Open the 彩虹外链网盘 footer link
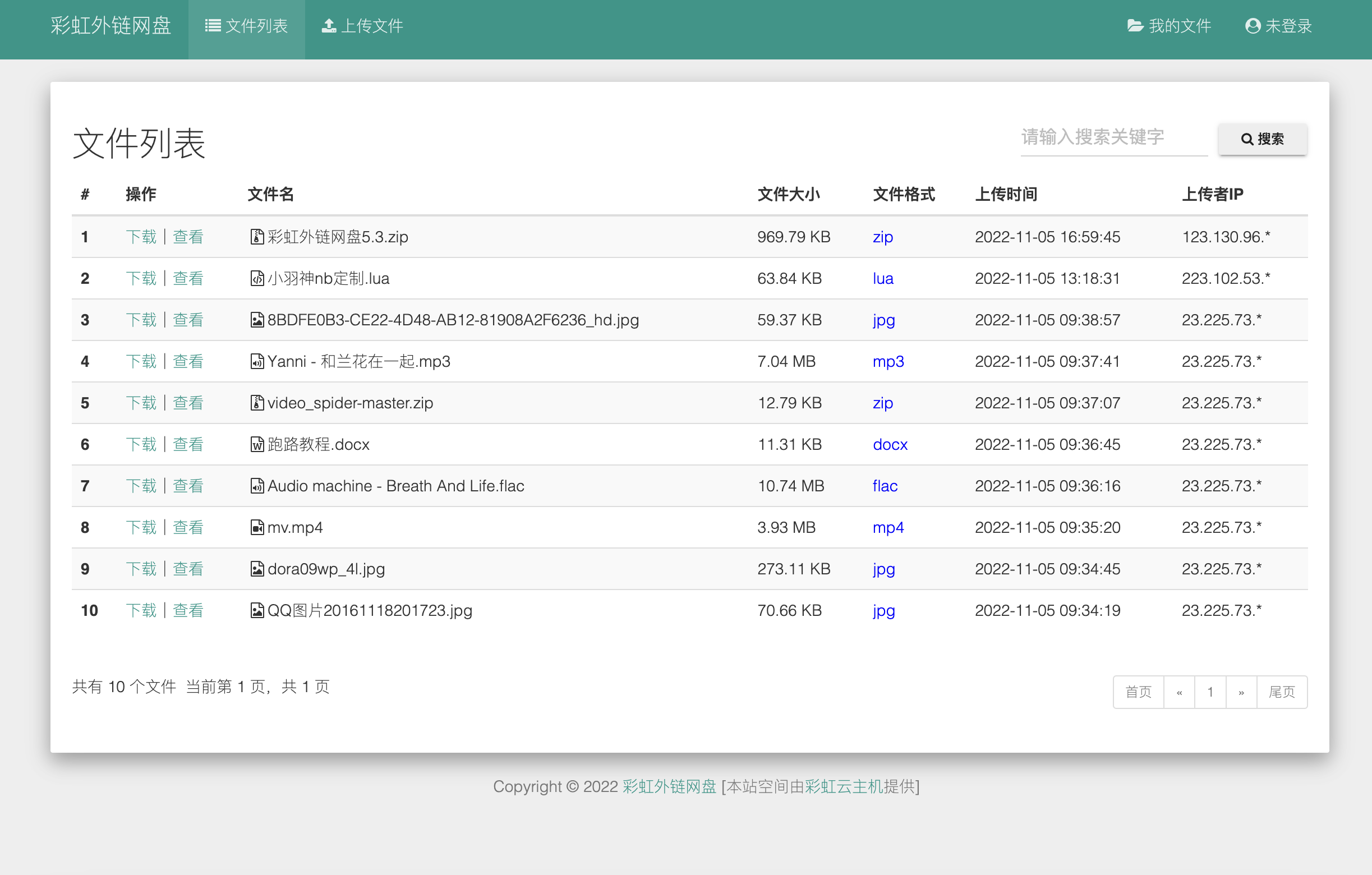Image resolution: width=1372 pixels, height=875 pixels. tap(669, 786)
